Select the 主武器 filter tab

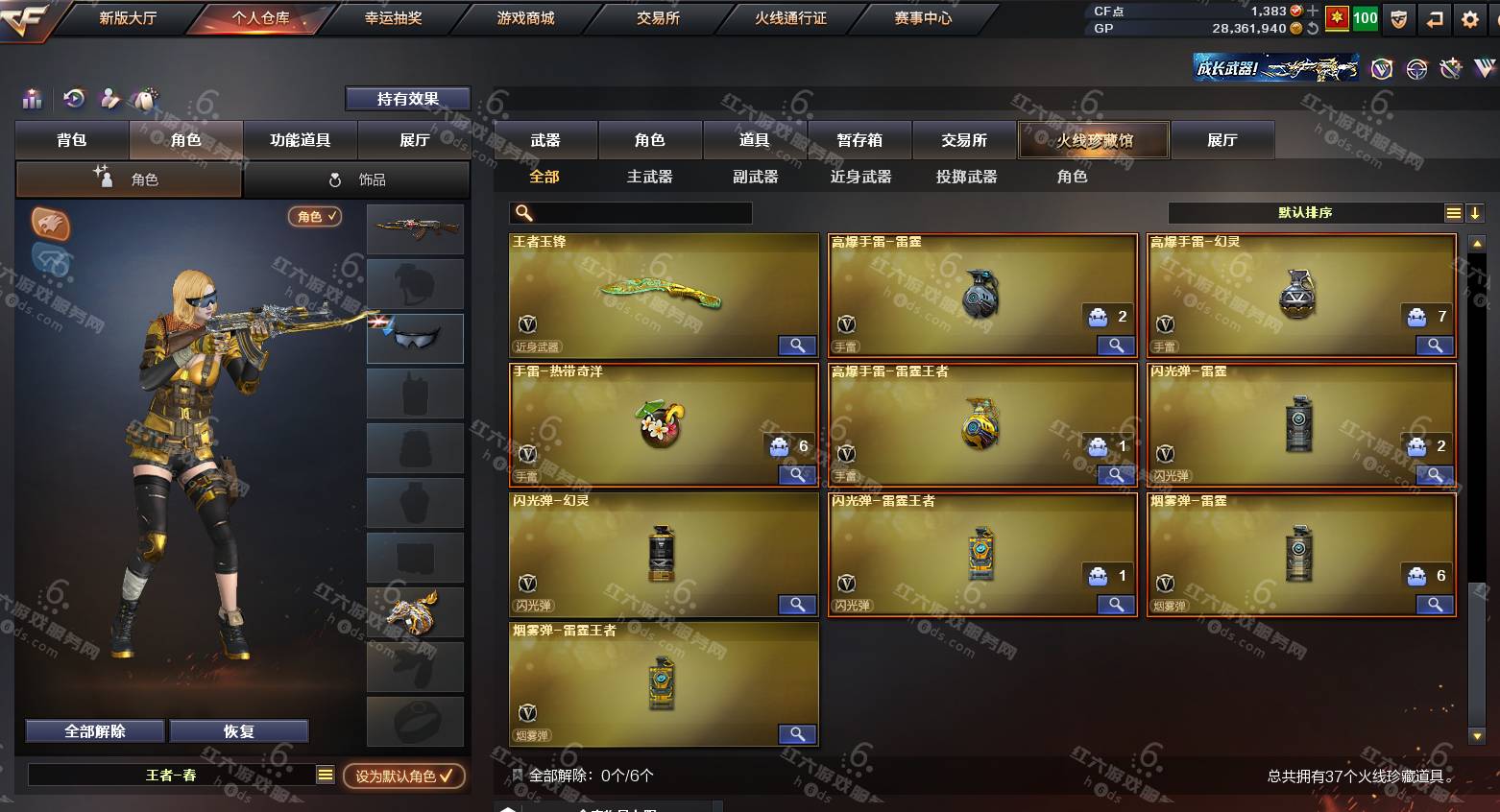click(650, 177)
